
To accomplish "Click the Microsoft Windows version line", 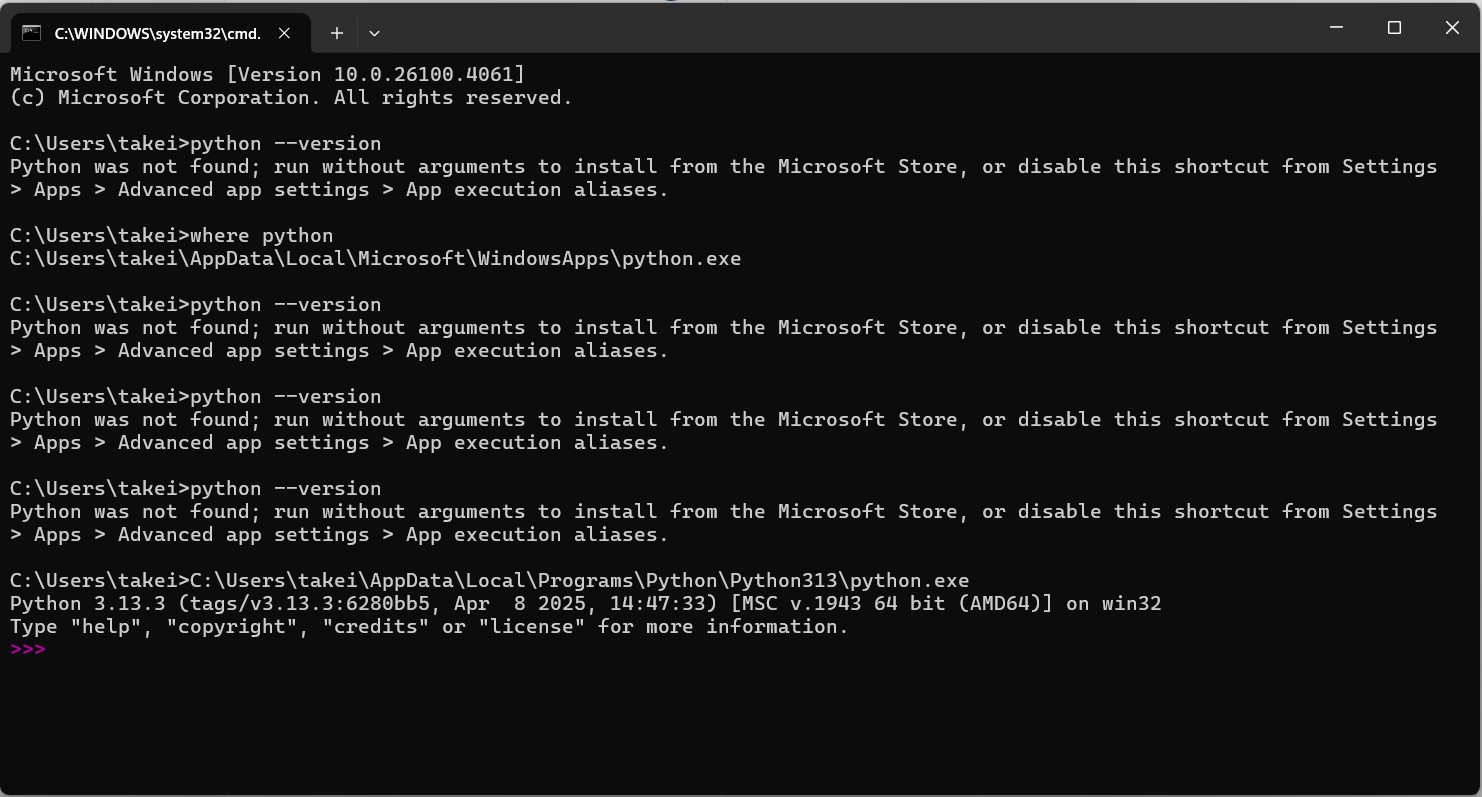I will pyautogui.click(x=267, y=74).
